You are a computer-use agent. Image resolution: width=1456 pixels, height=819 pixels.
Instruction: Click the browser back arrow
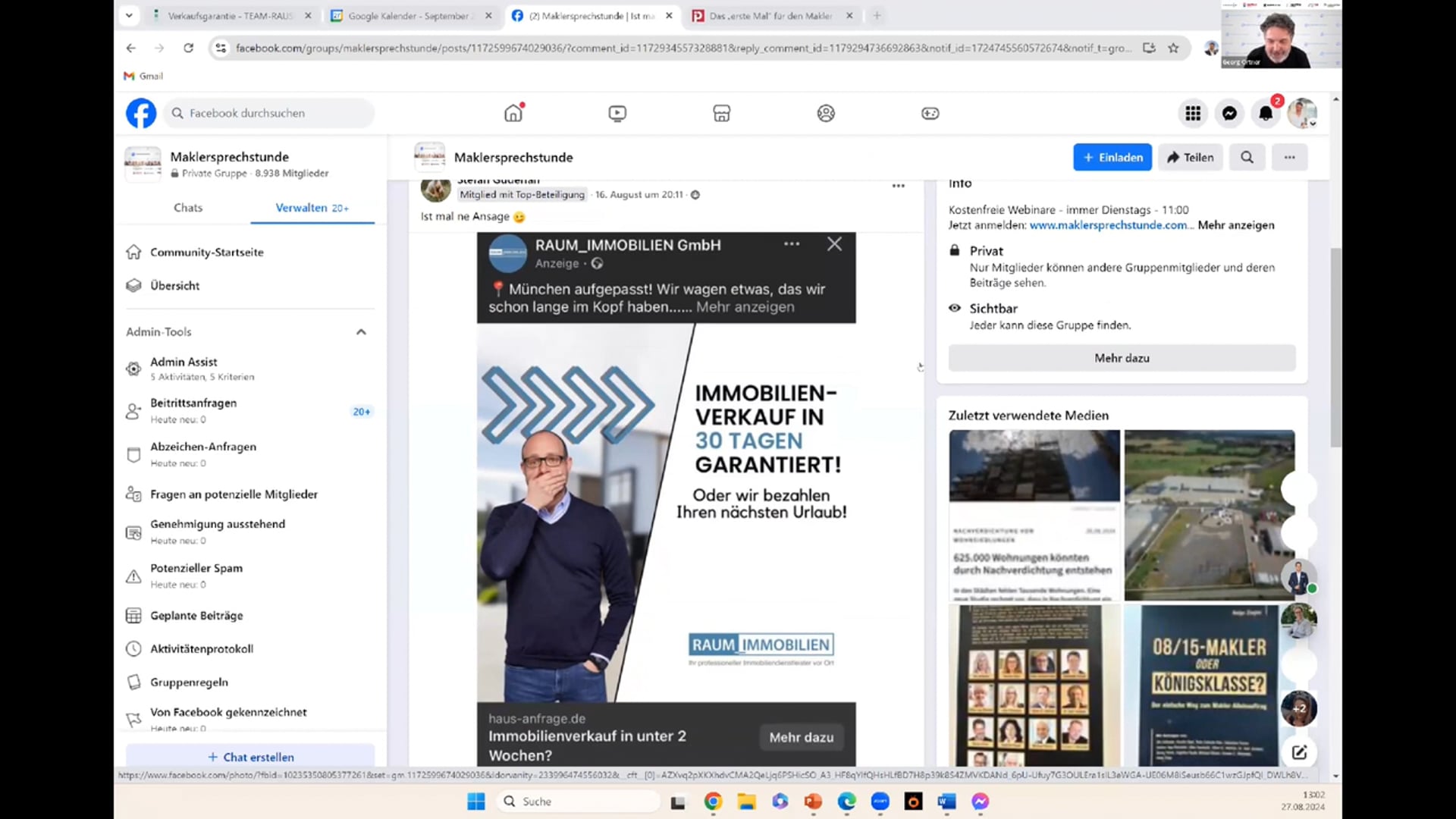tap(130, 48)
